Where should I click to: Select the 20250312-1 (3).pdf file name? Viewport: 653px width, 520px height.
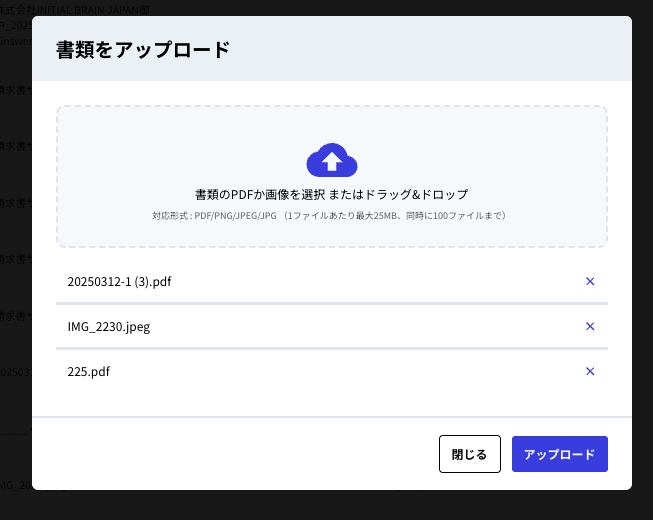point(119,282)
